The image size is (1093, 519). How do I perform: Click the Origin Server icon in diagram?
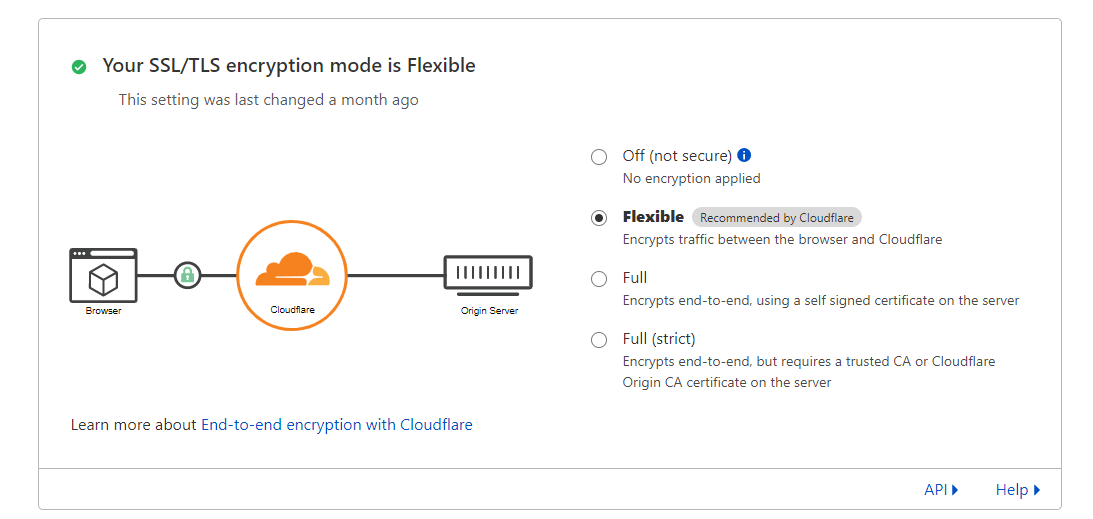(489, 273)
